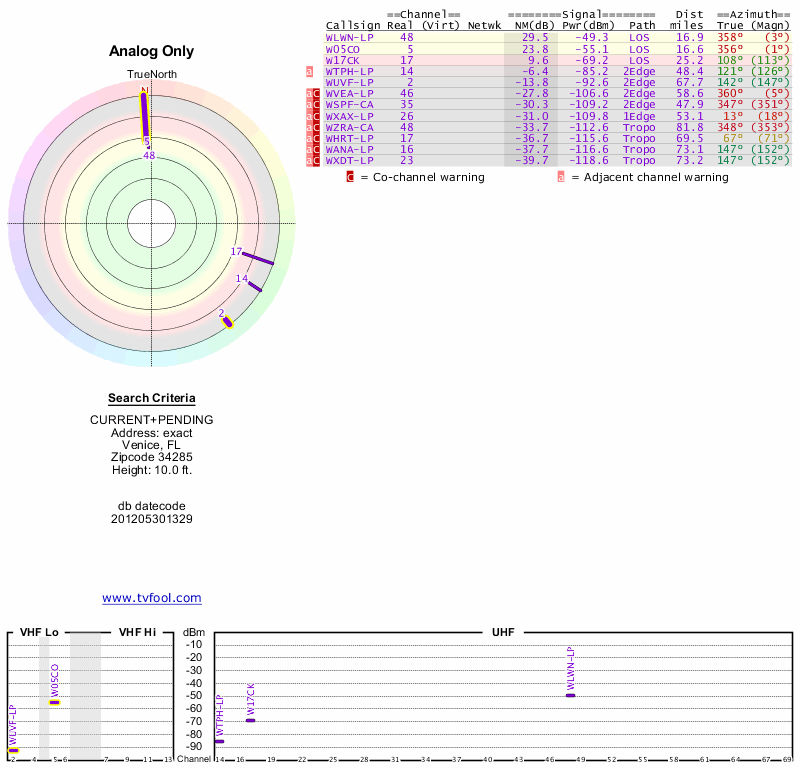Click the yellow-highlighted channel 2 radar marker
Viewport: 800px width, 768px height.
[228, 323]
